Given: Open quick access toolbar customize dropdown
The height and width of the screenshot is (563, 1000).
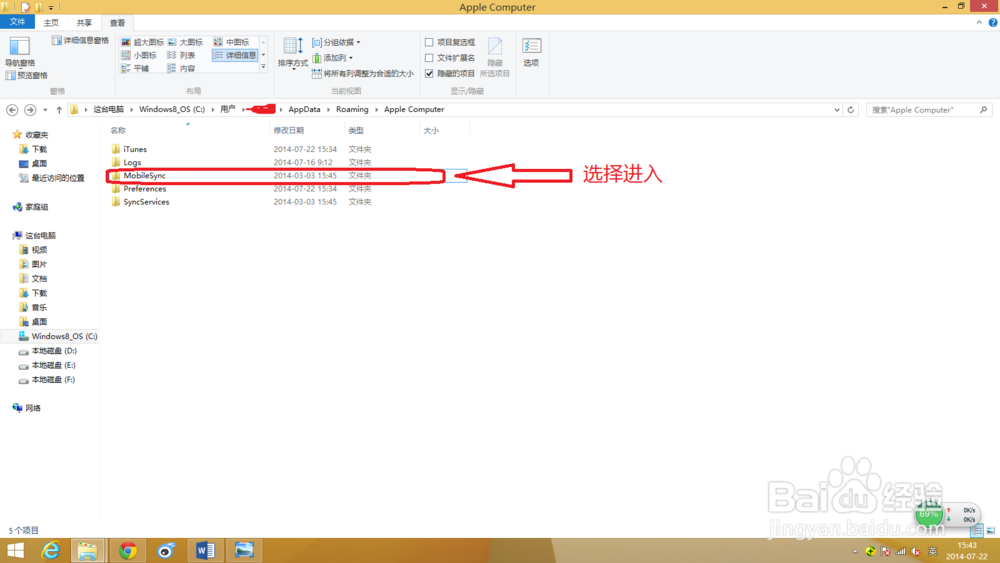Looking at the screenshot, I should 51,7.
